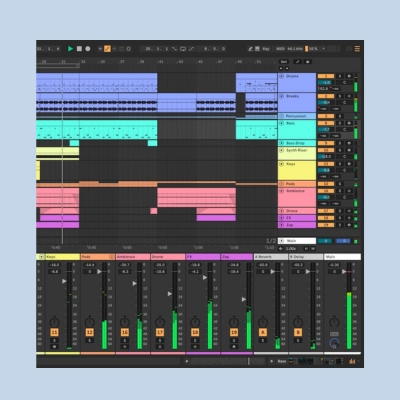The width and height of the screenshot is (400, 400).
Task: Click the previous locator arrow under Set
Action: click(281, 68)
